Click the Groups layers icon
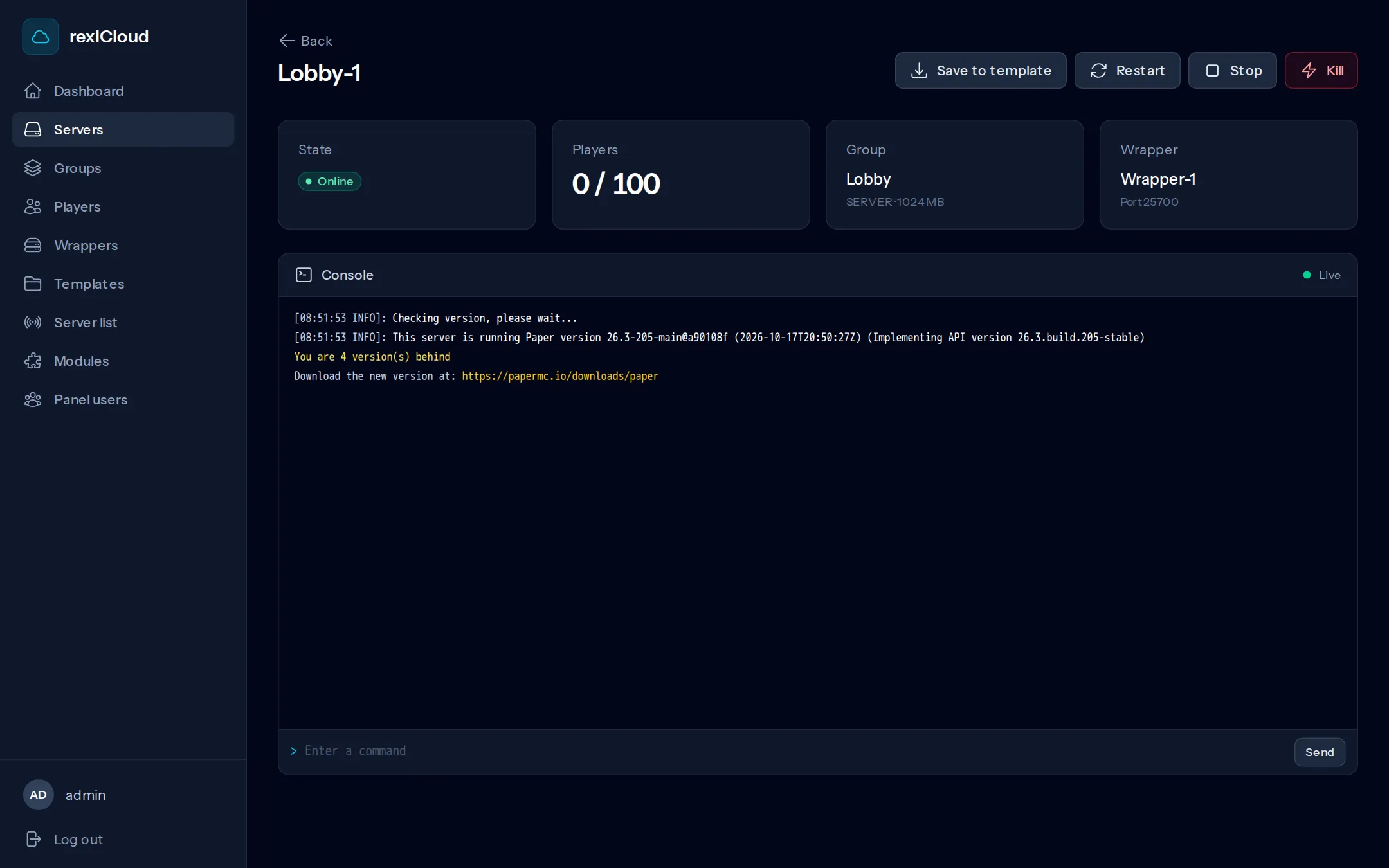Image resolution: width=1389 pixels, height=868 pixels. 33,168
